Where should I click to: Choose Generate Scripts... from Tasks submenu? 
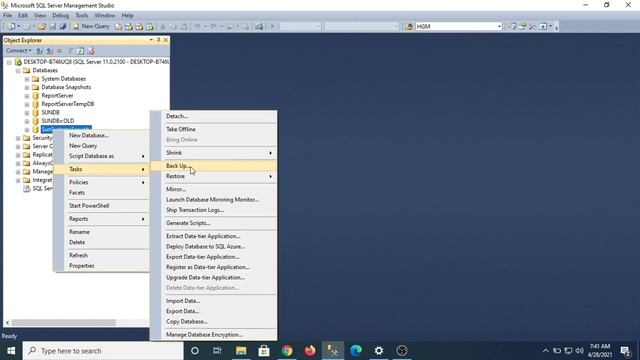click(x=214, y=223)
